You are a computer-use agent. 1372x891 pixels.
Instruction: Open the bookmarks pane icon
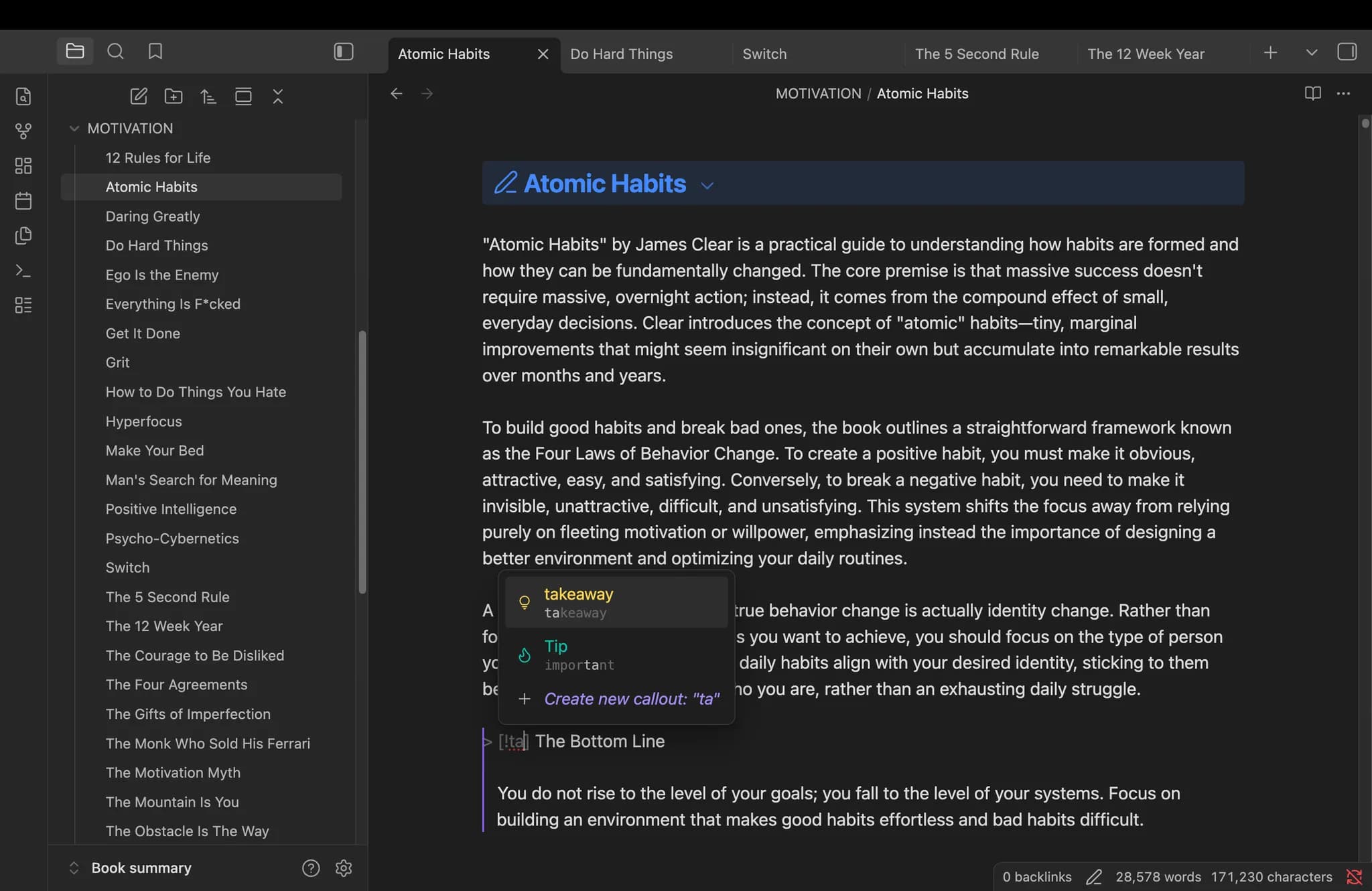coord(155,52)
